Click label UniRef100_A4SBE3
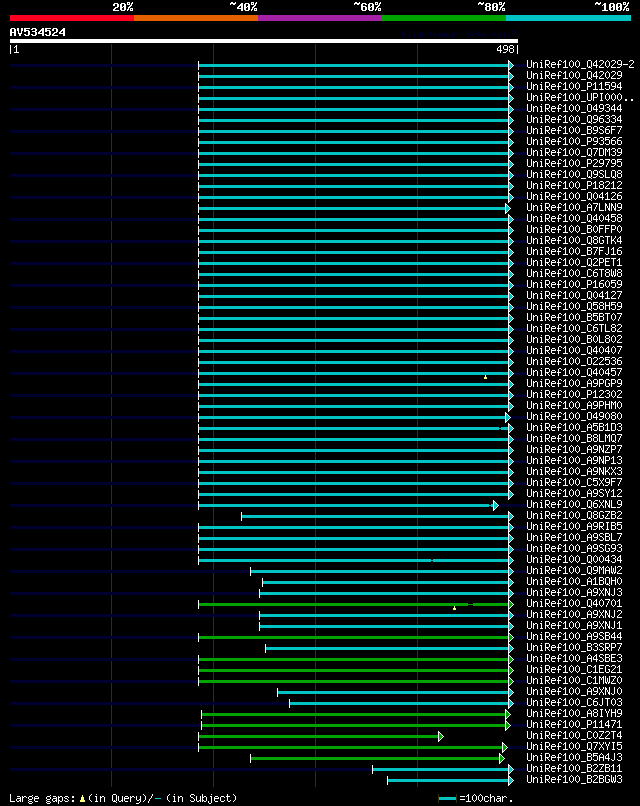Image resolution: width=640 pixels, height=806 pixels. pyautogui.click(x=574, y=658)
